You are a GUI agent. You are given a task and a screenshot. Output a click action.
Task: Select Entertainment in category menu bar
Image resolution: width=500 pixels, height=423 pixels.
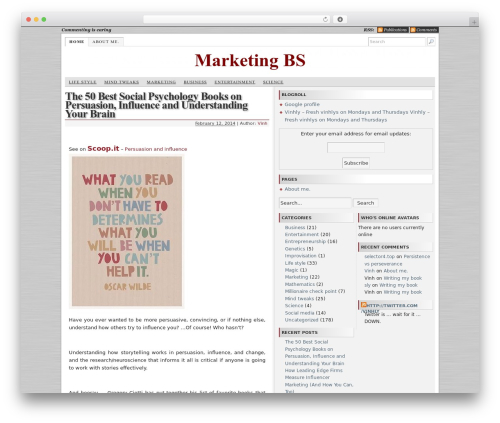[235, 82]
